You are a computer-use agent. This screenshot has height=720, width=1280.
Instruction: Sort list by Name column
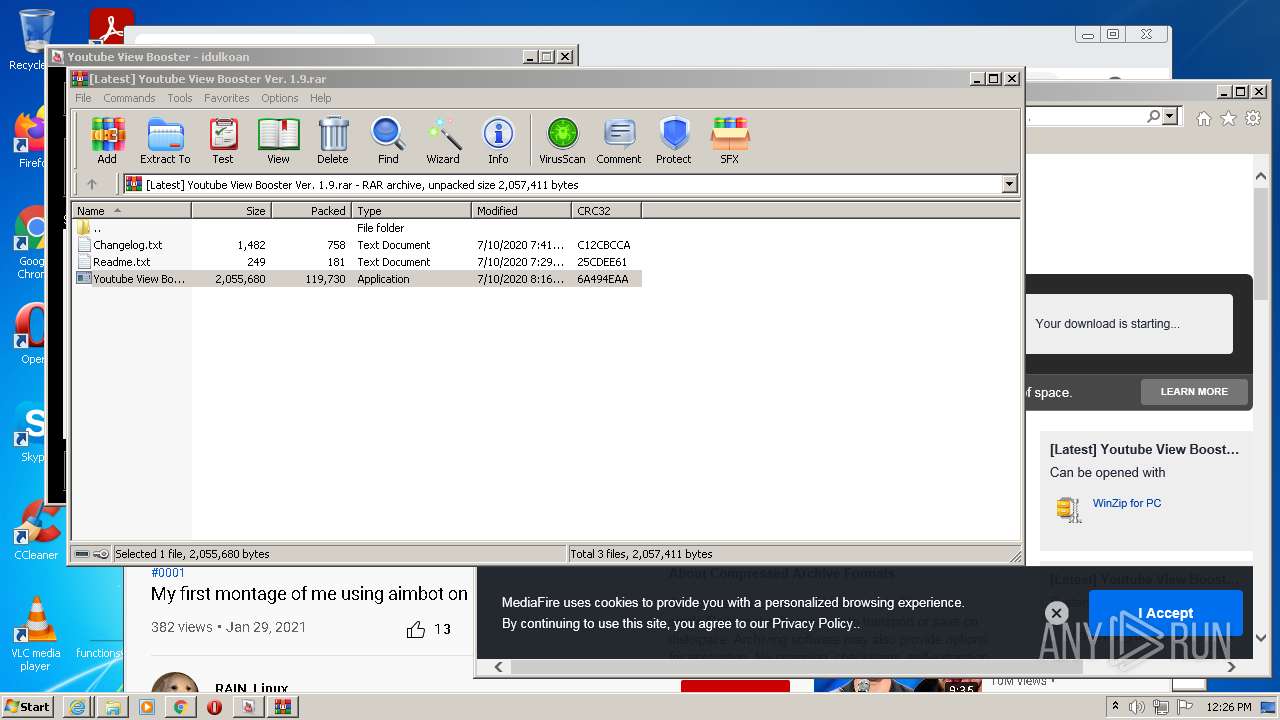click(131, 210)
